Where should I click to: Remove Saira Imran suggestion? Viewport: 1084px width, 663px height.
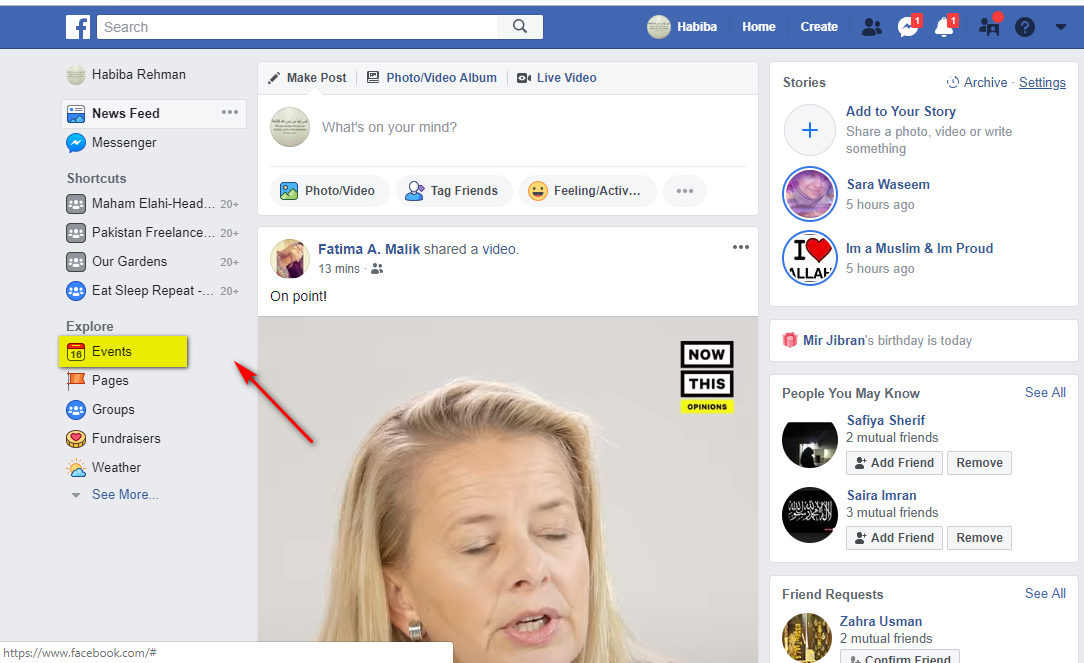(x=980, y=537)
